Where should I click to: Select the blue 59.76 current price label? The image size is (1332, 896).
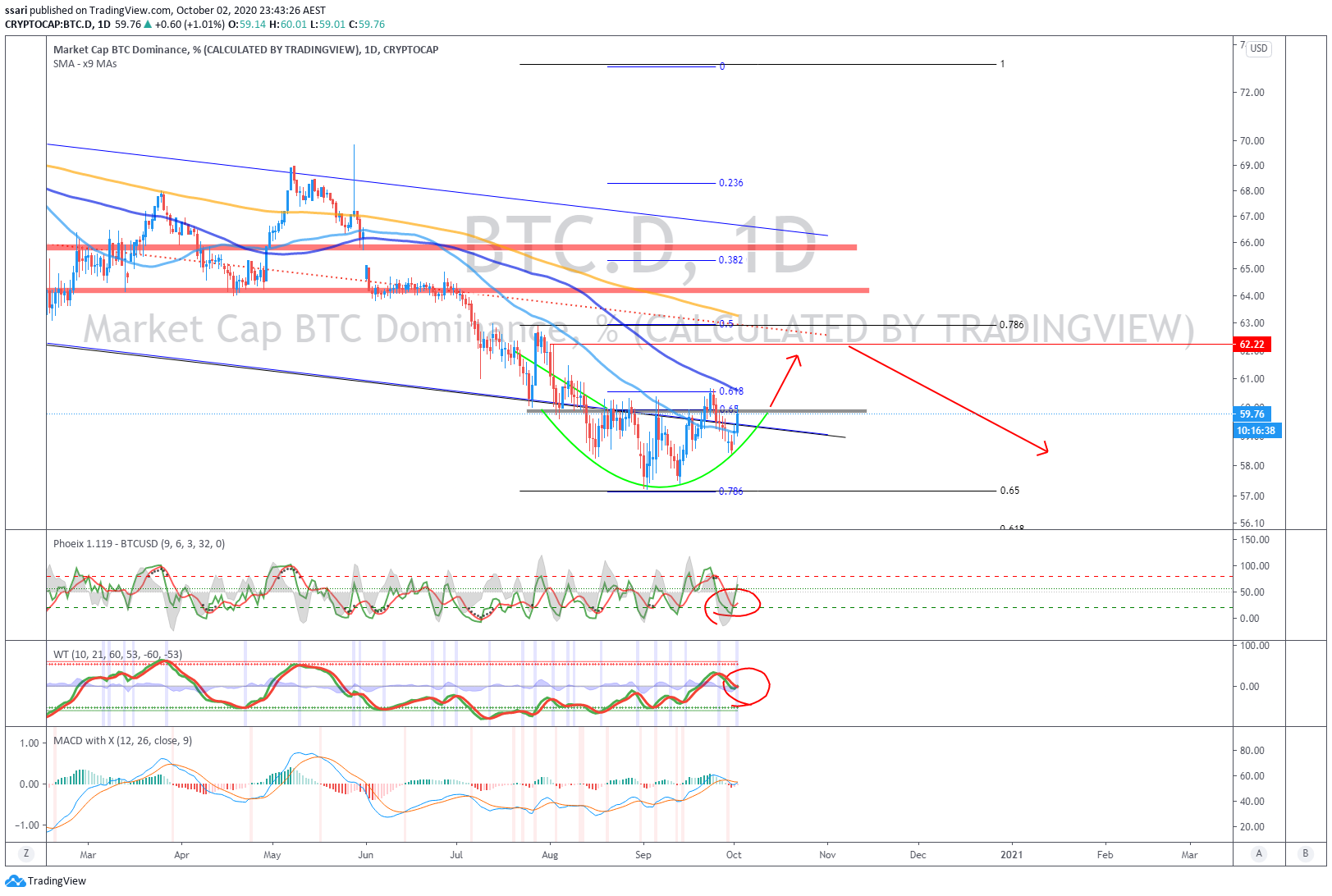click(x=1252, y=414)
